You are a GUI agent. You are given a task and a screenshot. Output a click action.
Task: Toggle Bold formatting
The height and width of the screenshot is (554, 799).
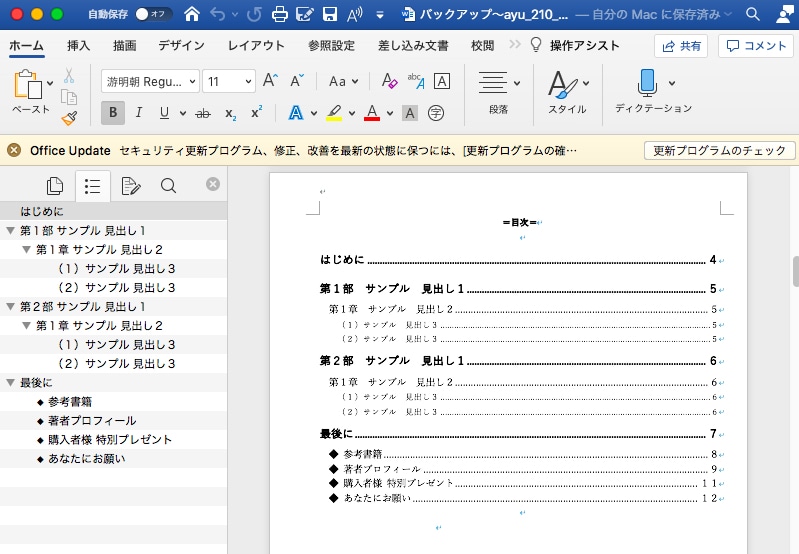(x=113, y=113)
